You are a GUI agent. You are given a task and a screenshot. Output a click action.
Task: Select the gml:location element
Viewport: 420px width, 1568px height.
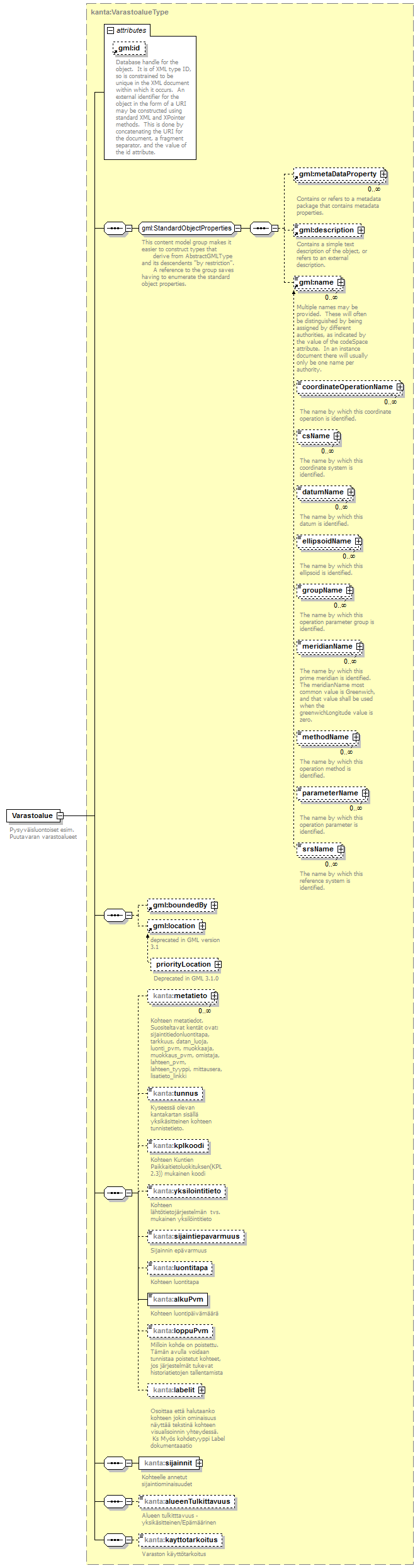click(174, 926)
